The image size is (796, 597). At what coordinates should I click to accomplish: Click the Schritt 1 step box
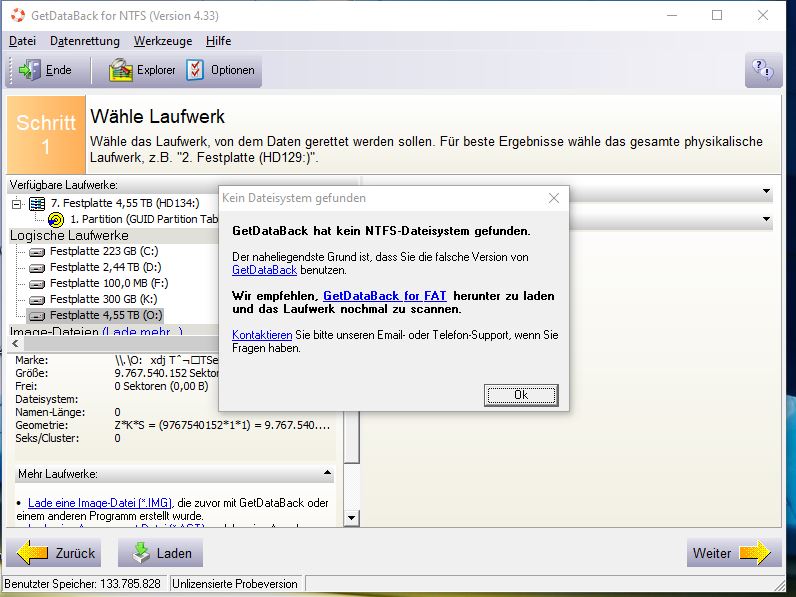coord(46,135)
